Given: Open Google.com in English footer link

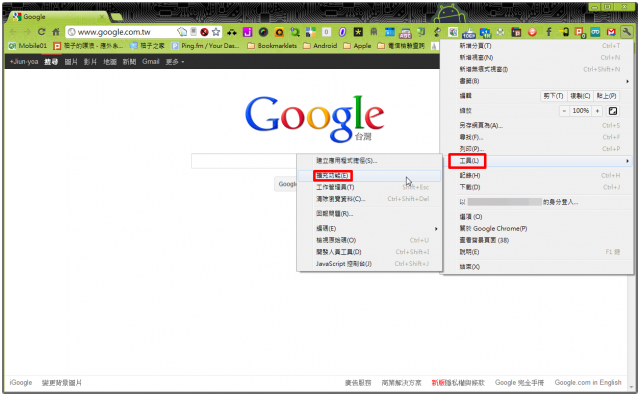Looking at the screenshot, I should (588, 383).
